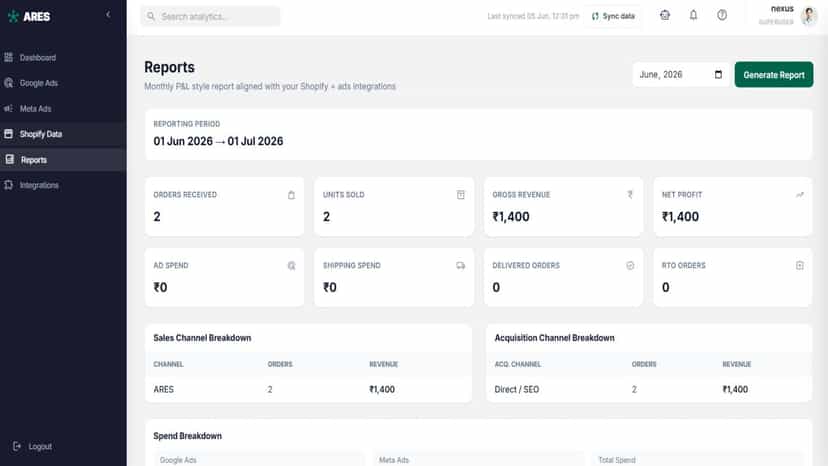
Task: Open the support headset icon in header
Action: click(665, 15)
